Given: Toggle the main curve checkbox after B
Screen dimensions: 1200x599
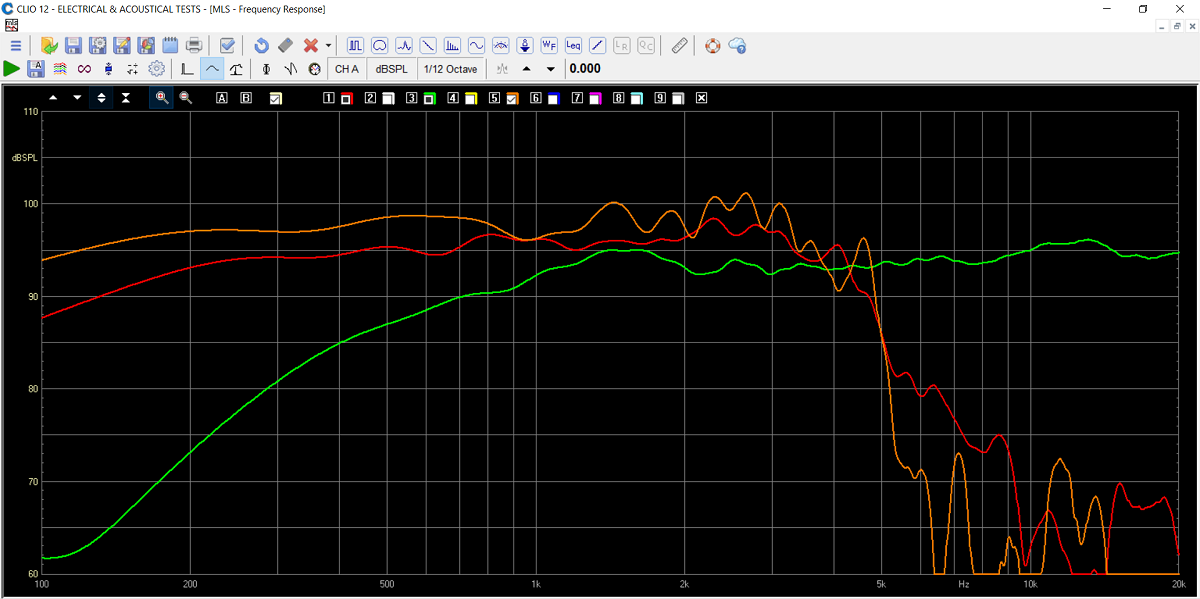Looking at the screenshot, I should click(x=276, y=98).
